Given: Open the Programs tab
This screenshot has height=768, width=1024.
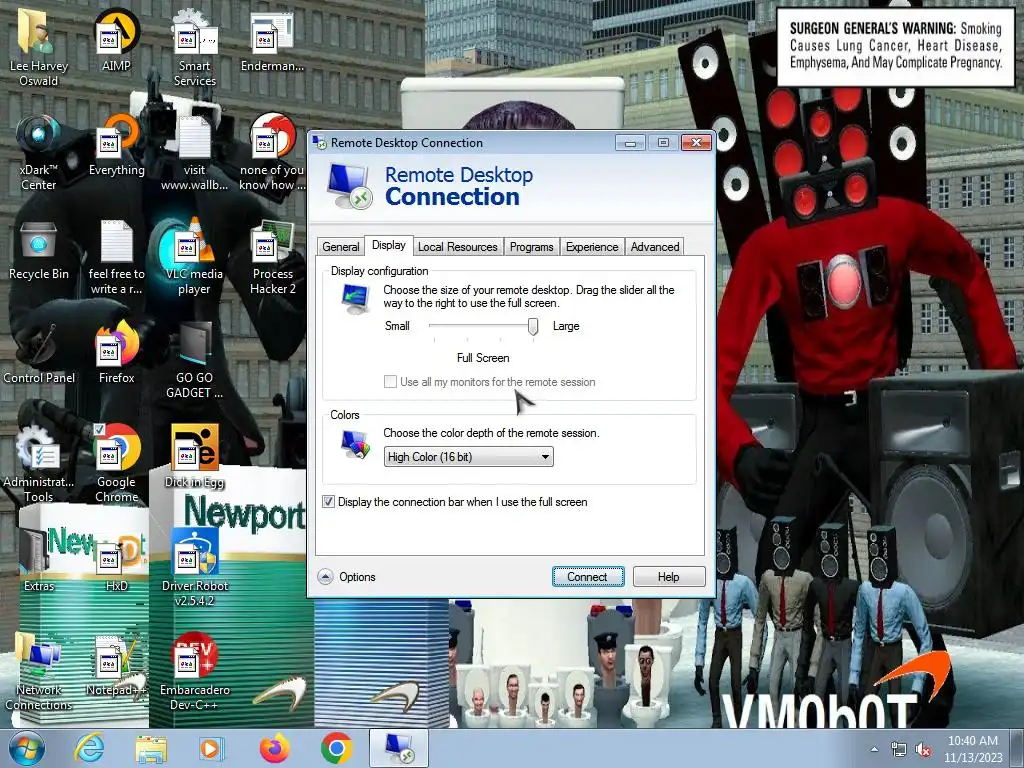Looking at the screenshot, I should [x=531, y=247].
